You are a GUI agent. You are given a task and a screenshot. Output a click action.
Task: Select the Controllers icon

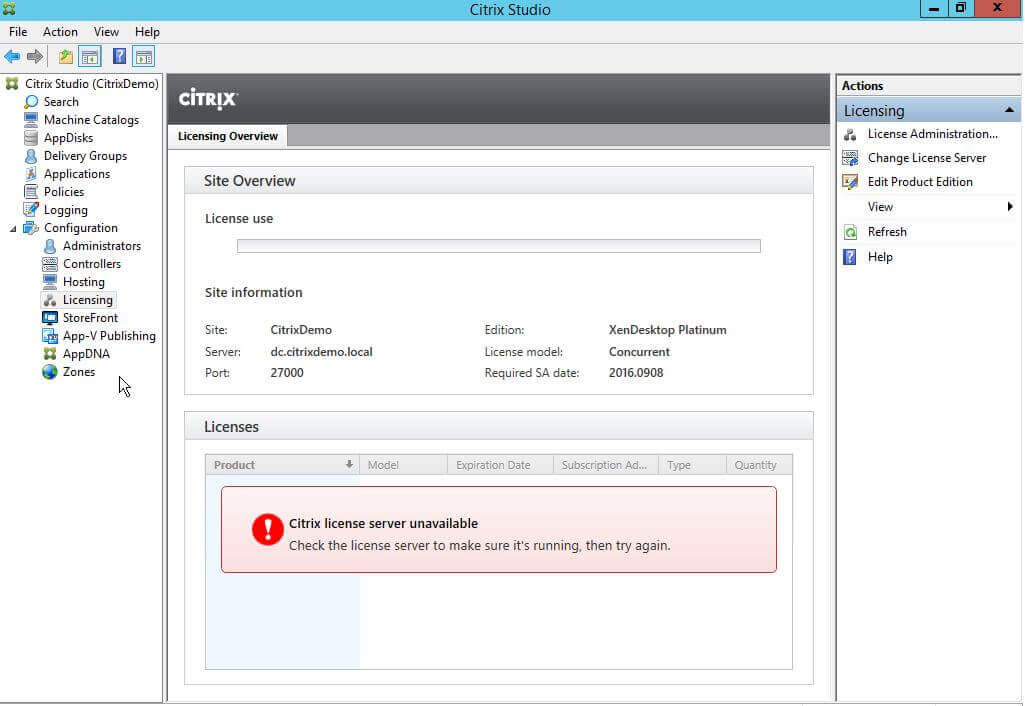coord(50,264)
